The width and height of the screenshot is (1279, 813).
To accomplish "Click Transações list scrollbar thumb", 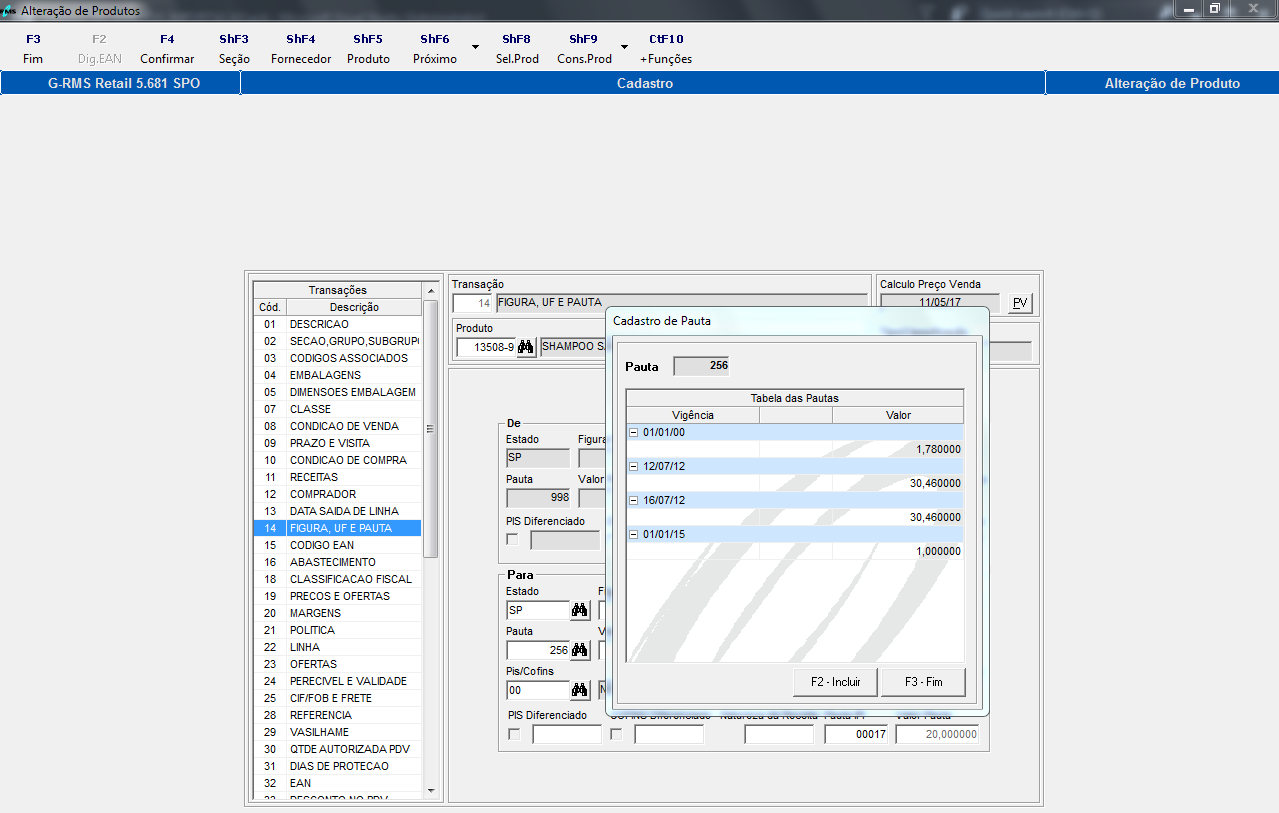I will tap(431, 430).
